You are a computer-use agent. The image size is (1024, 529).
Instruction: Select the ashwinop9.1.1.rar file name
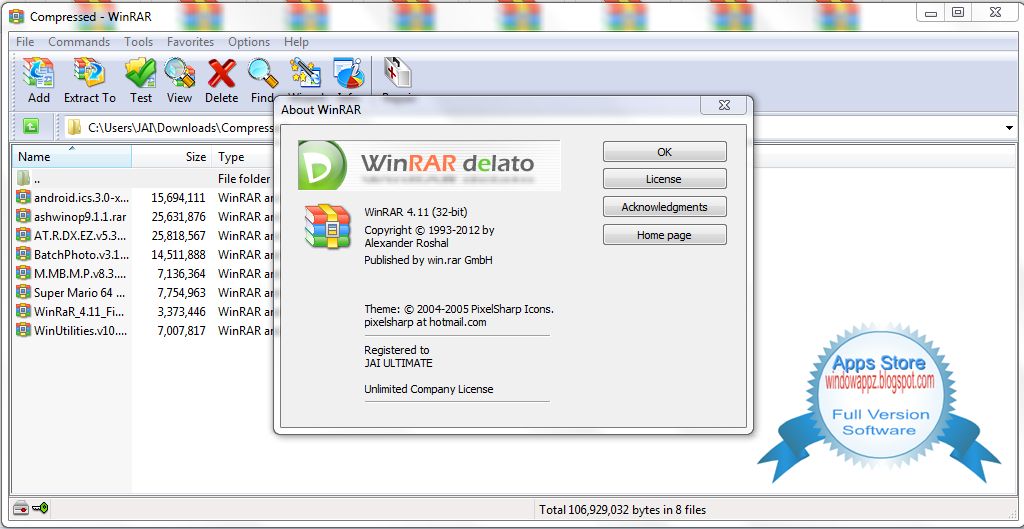point(80,216)
